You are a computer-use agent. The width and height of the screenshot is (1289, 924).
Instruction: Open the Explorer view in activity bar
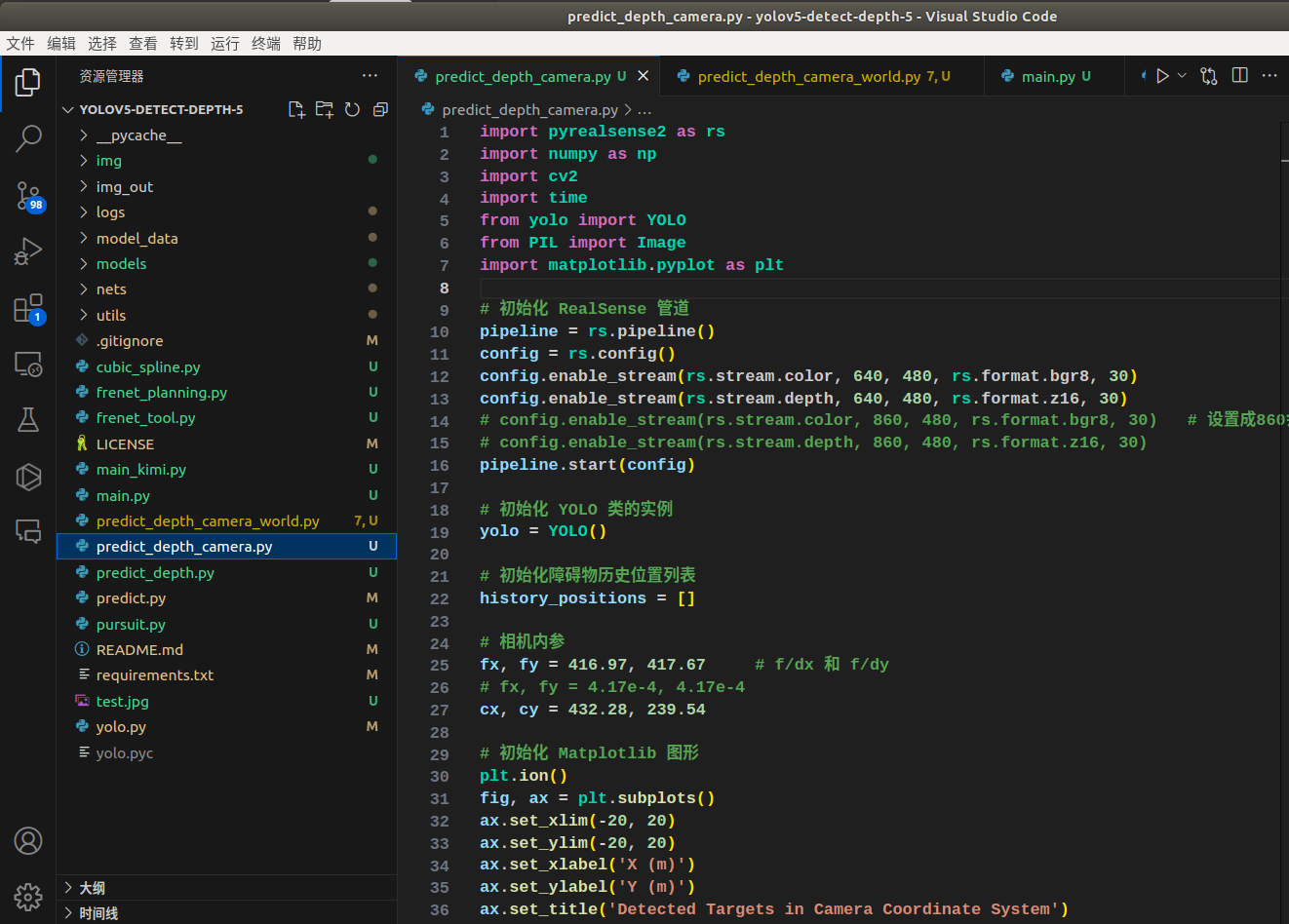tap(28, 83)
